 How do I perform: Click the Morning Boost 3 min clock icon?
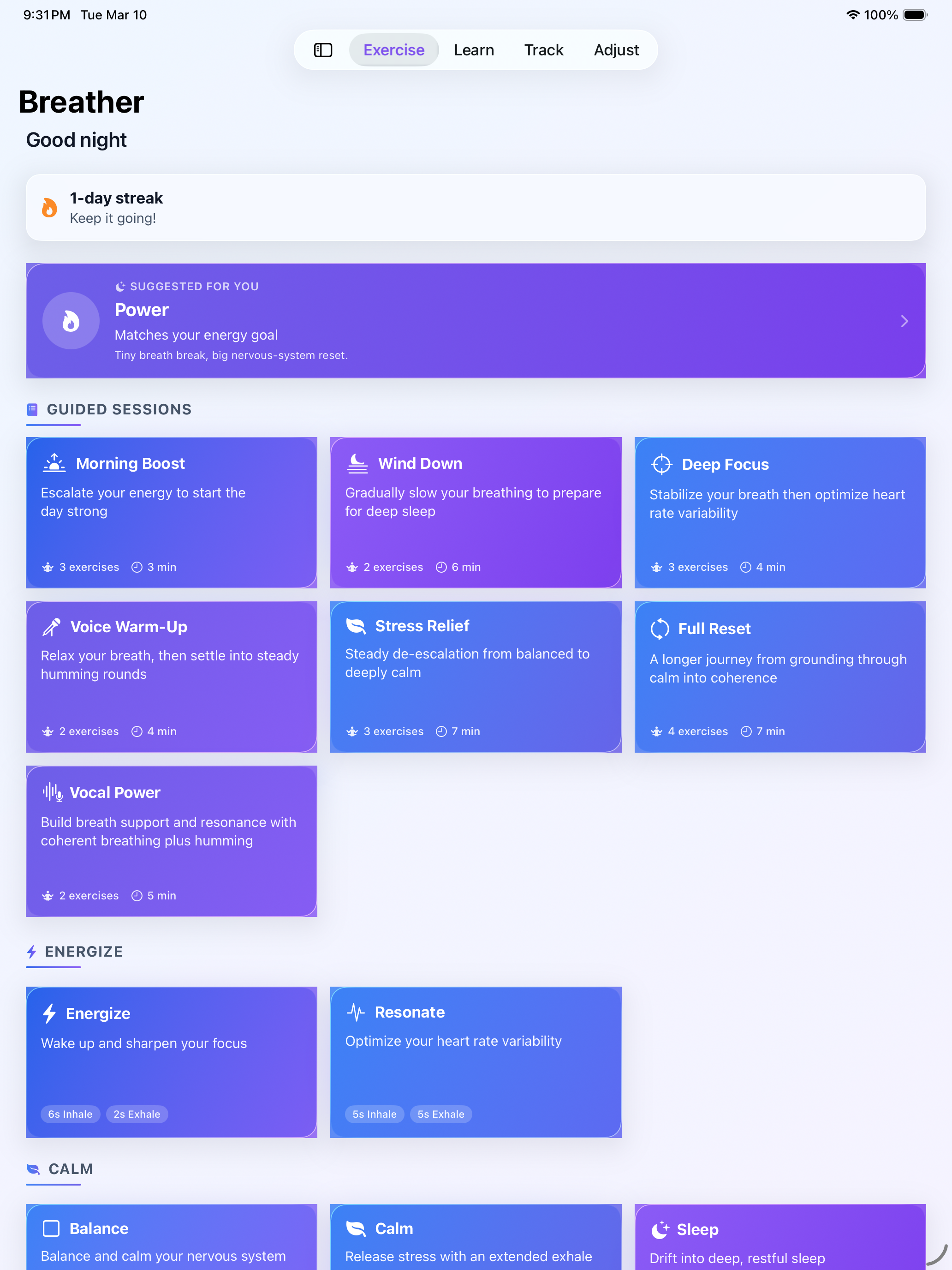click(x=137, y=567)
